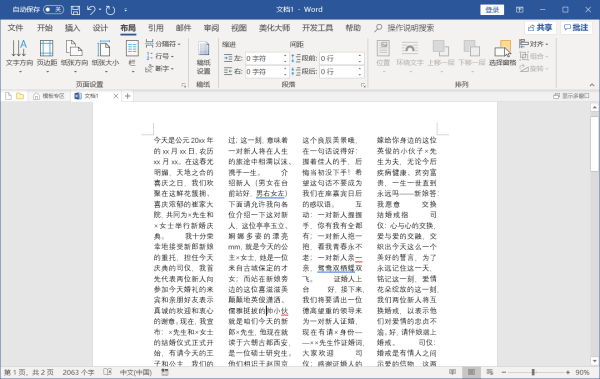600x379 pixels.
Task: Click the left indent 0 字符 field
Action: tap(264, 59)
